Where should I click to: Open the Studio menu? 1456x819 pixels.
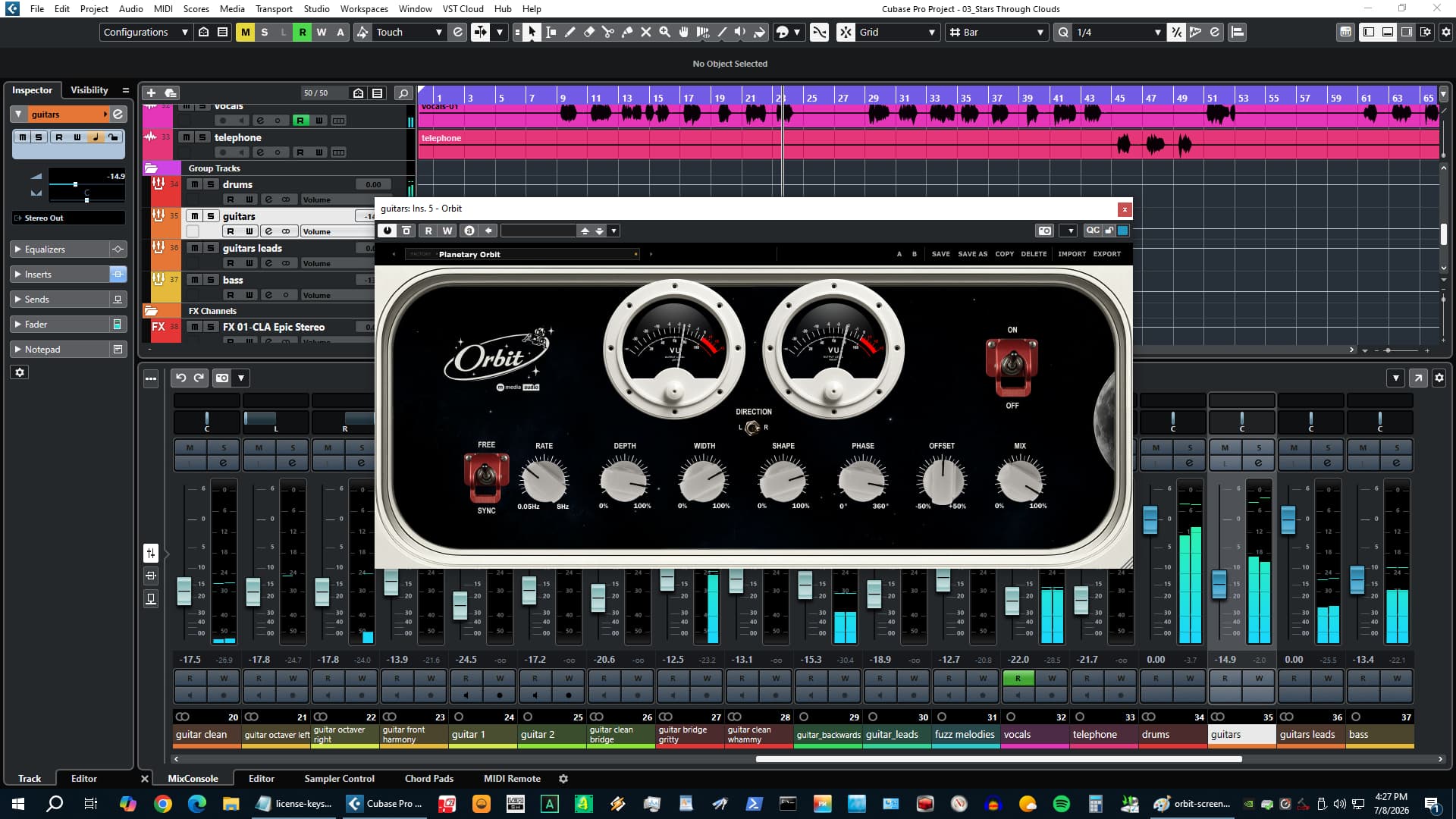[x=316, y=8]
